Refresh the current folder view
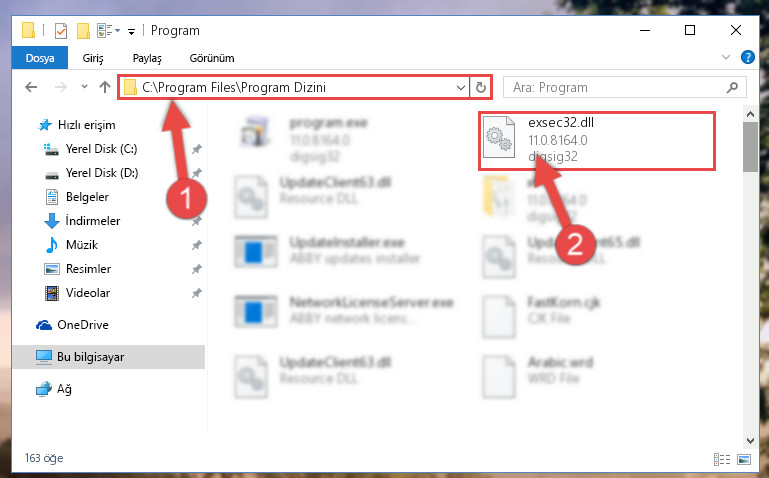 (x=481, y=88)
